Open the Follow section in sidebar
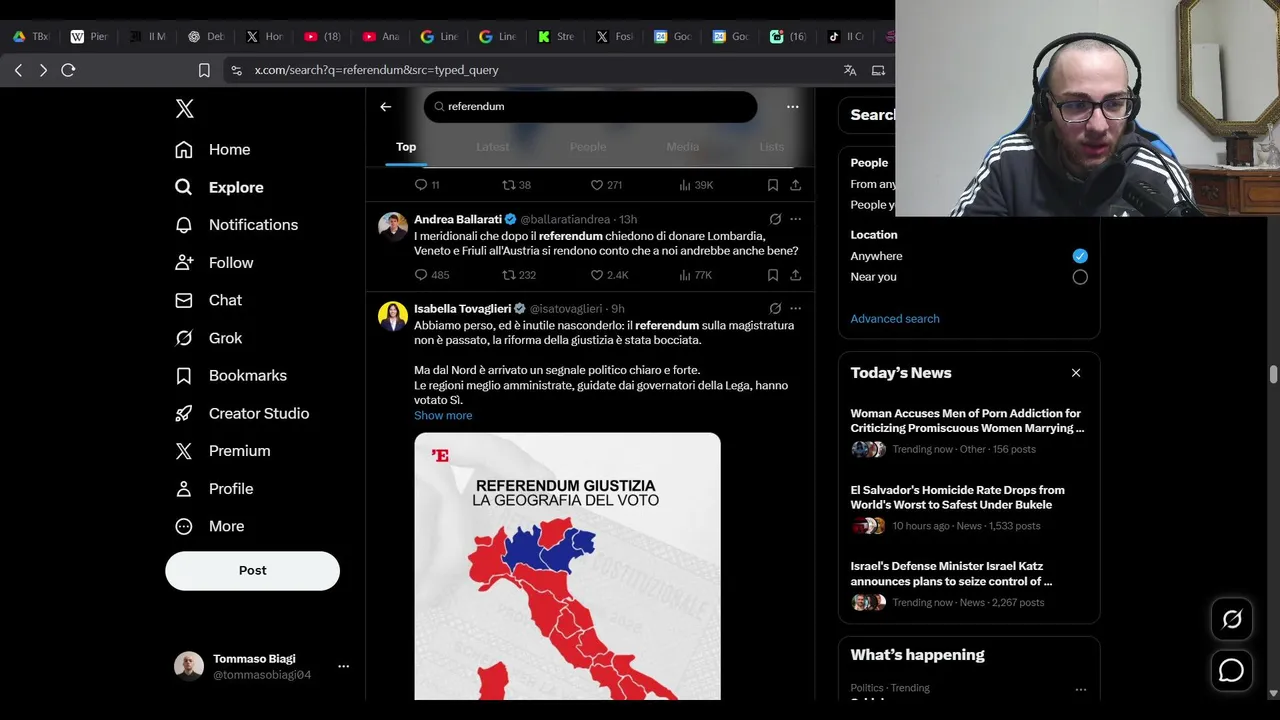 click(215, 262)
